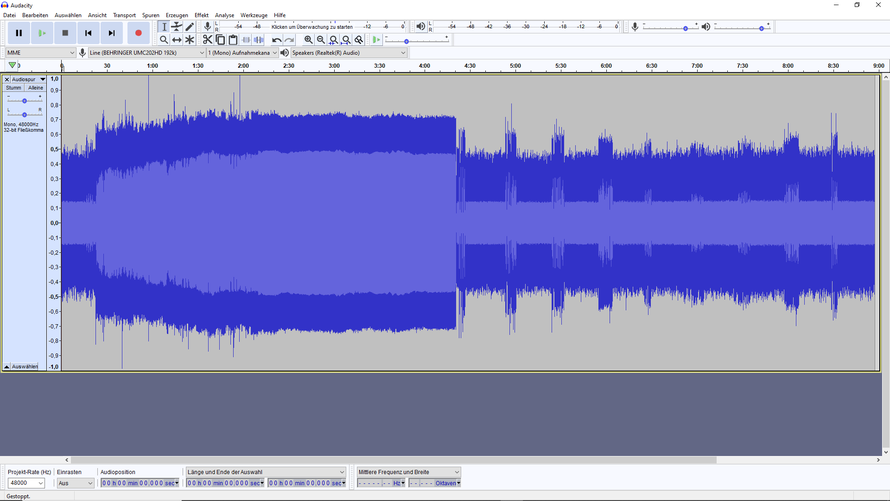Copy the selection with the copy icon
Viewport: 890px width, 501px height.
tap(220, 40)
